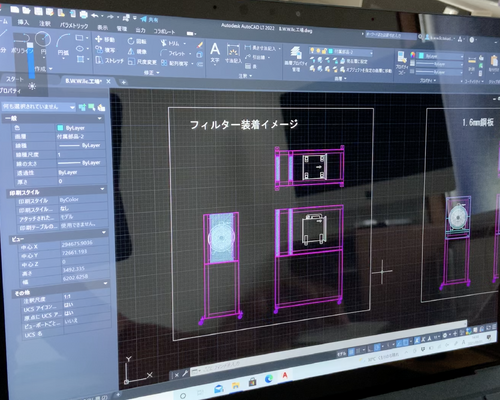The width and height of the screenshot is (500, 400).
Task: Click the keyword search field in title bar
Action: click(x=391, y=35)
